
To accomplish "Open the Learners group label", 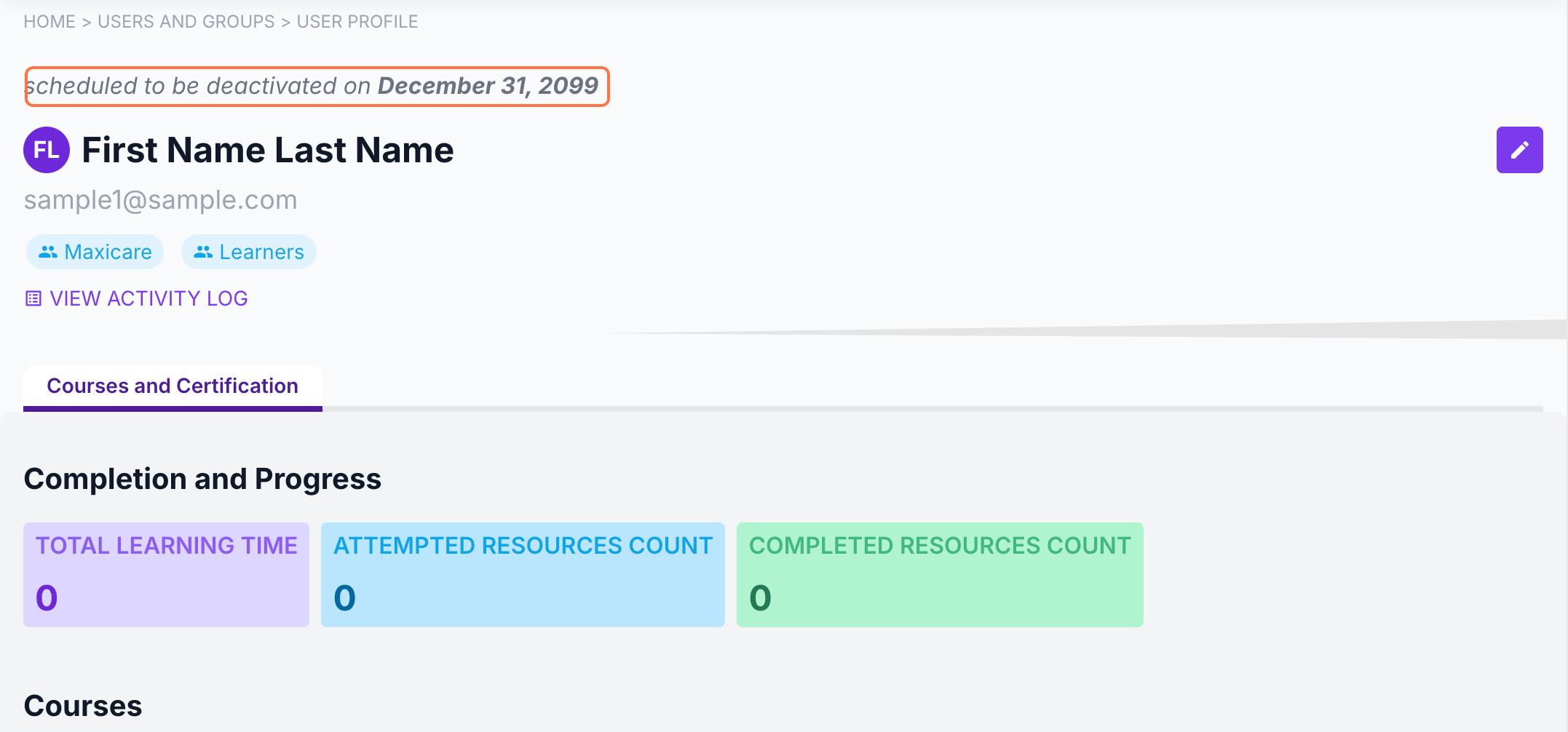I will coord(261,252).
